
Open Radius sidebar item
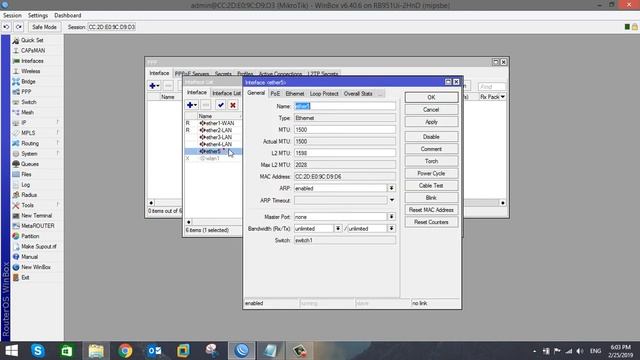click(x=29, y=195)
